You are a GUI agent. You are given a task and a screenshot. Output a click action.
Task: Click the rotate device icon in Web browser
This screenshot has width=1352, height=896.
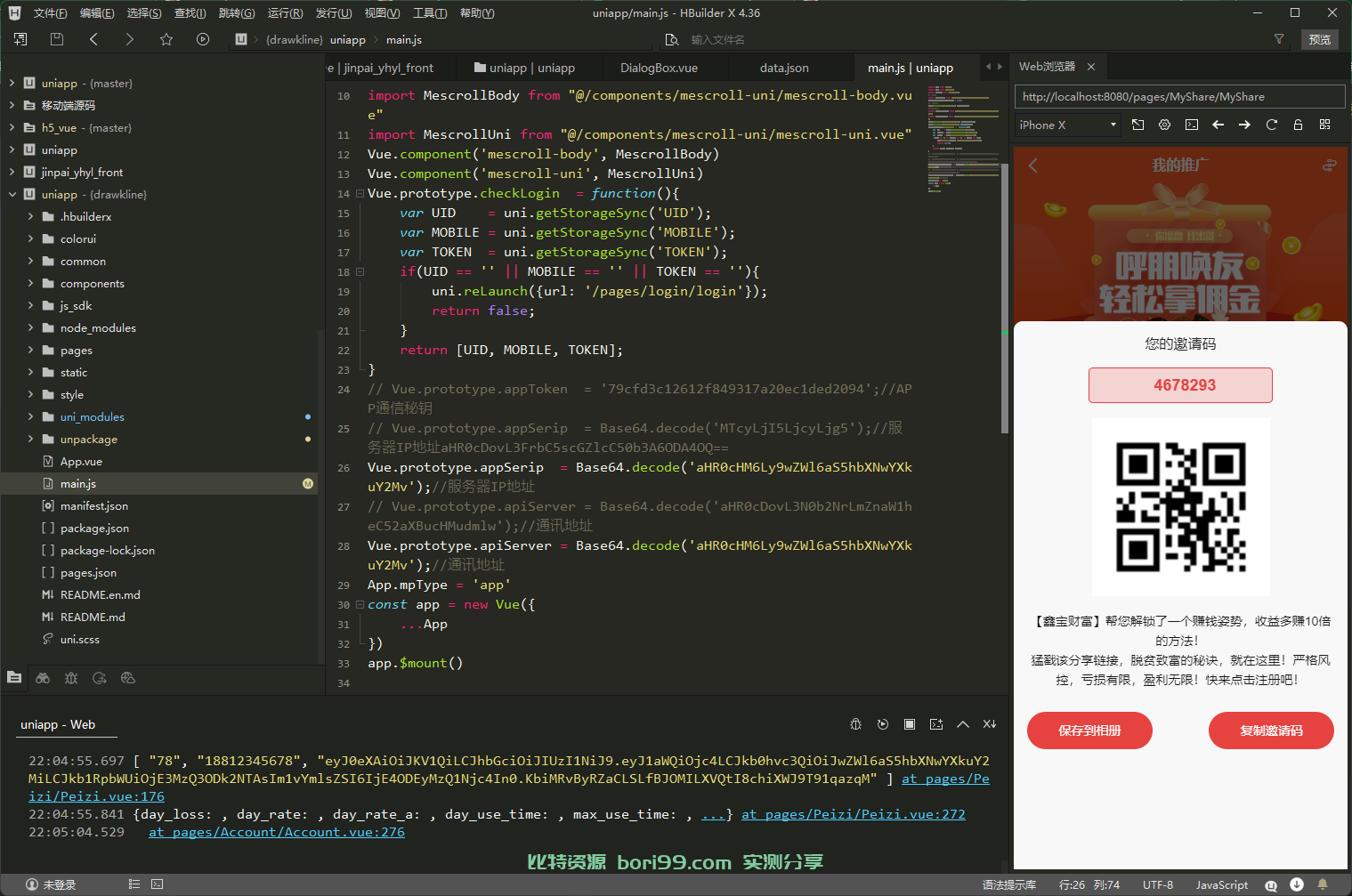click(1138, 125)
